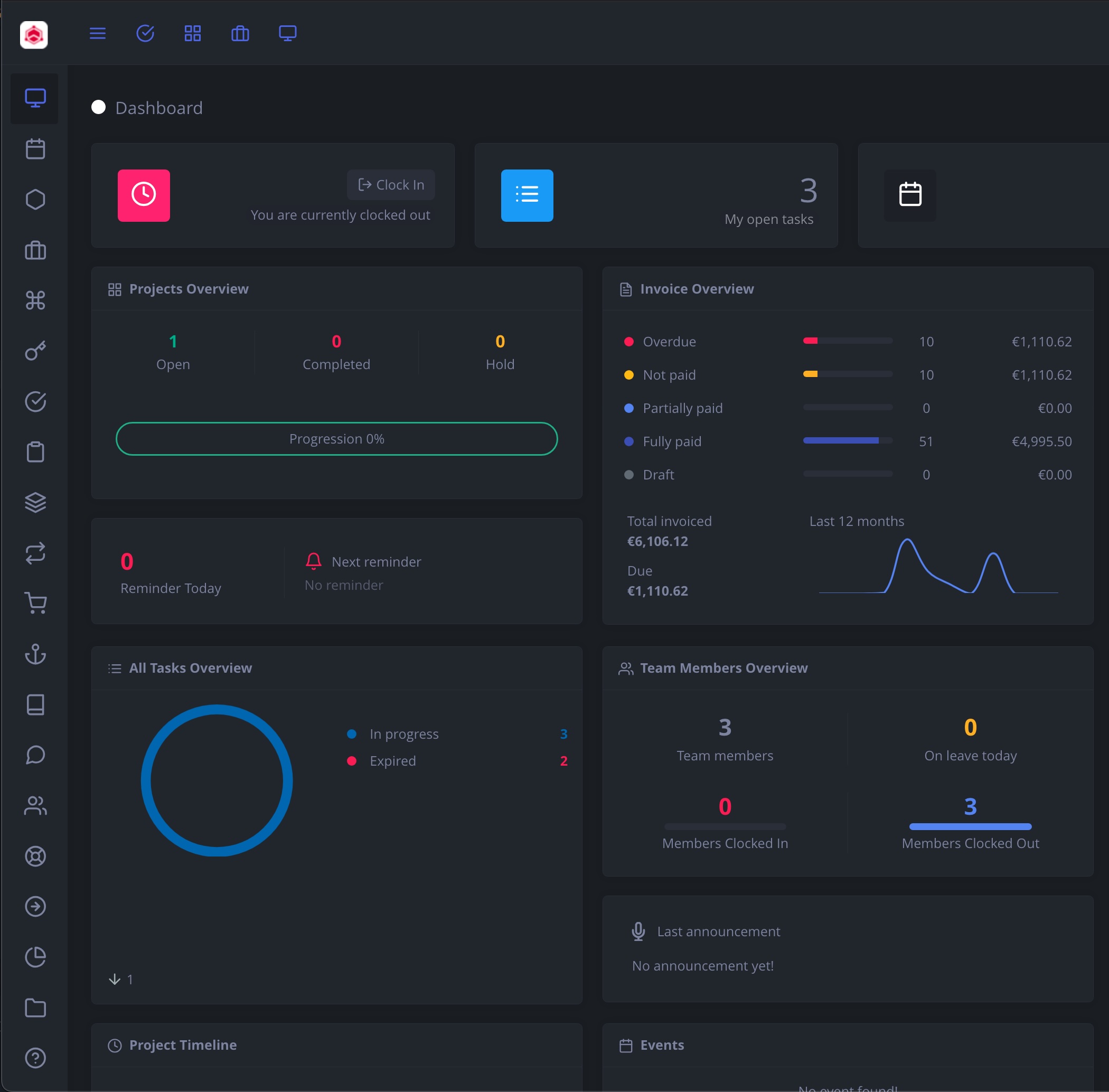Viewport: 1109px width, 1092px height.
Task: Open the help question mark sidebar icon
Action: pos(35,1058)
